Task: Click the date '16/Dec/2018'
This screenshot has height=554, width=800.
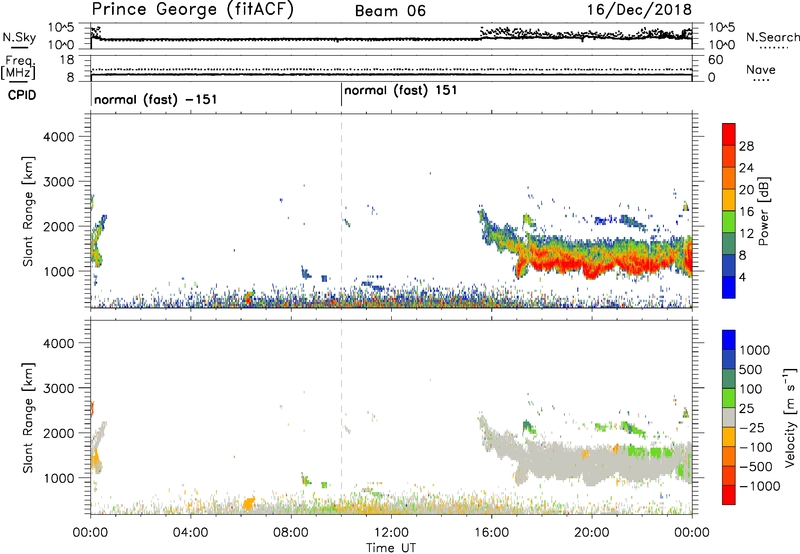Action: tap(639, 10)
